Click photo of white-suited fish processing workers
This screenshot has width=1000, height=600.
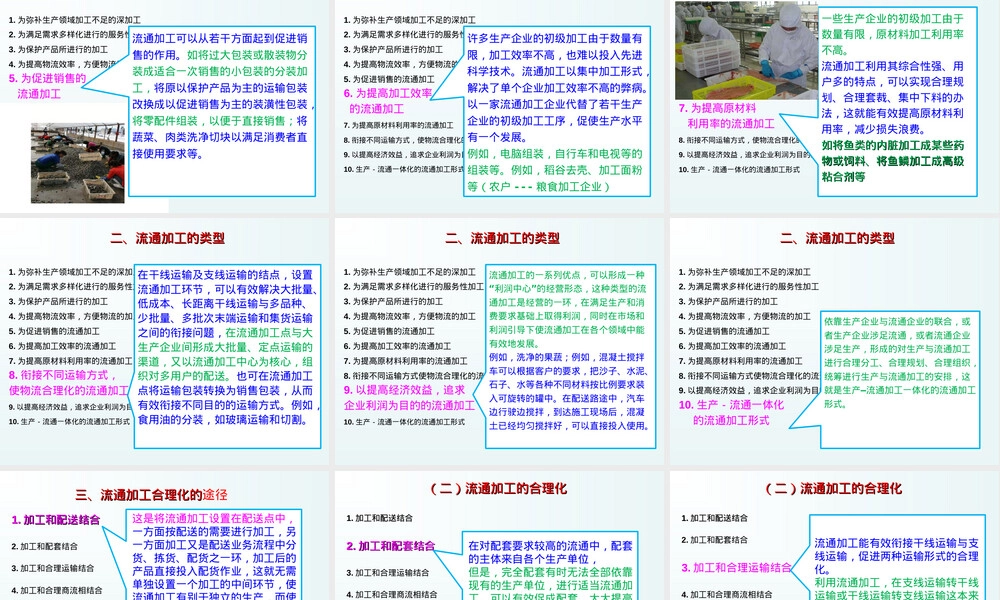tap(746, 50)
